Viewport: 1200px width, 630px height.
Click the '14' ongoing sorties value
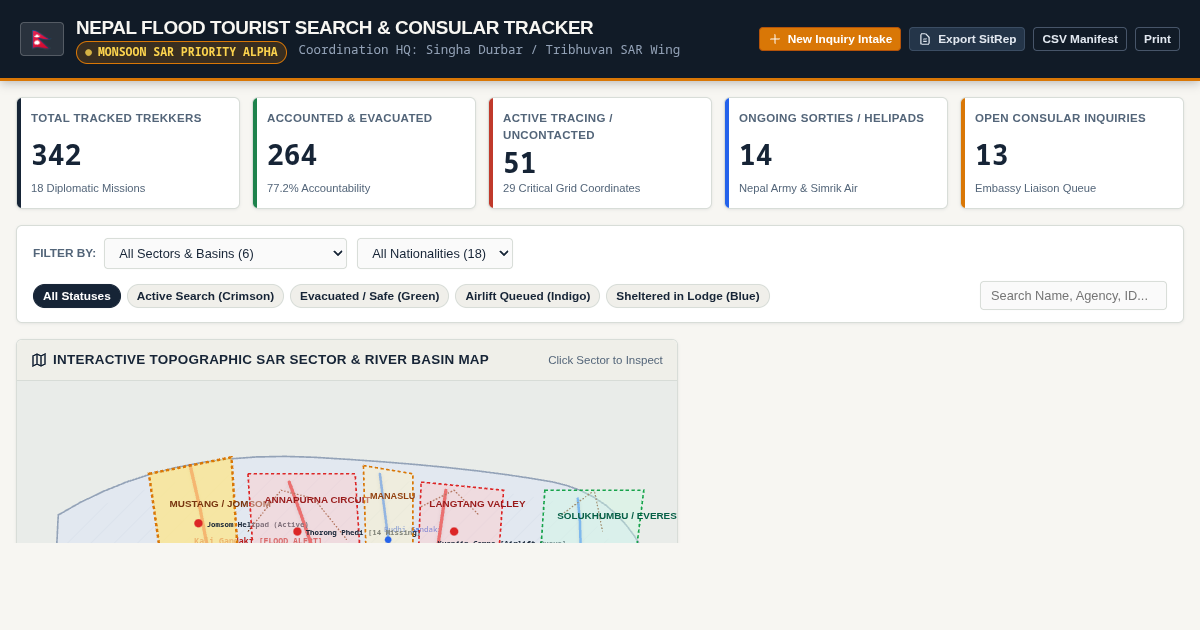click(756, 155)
